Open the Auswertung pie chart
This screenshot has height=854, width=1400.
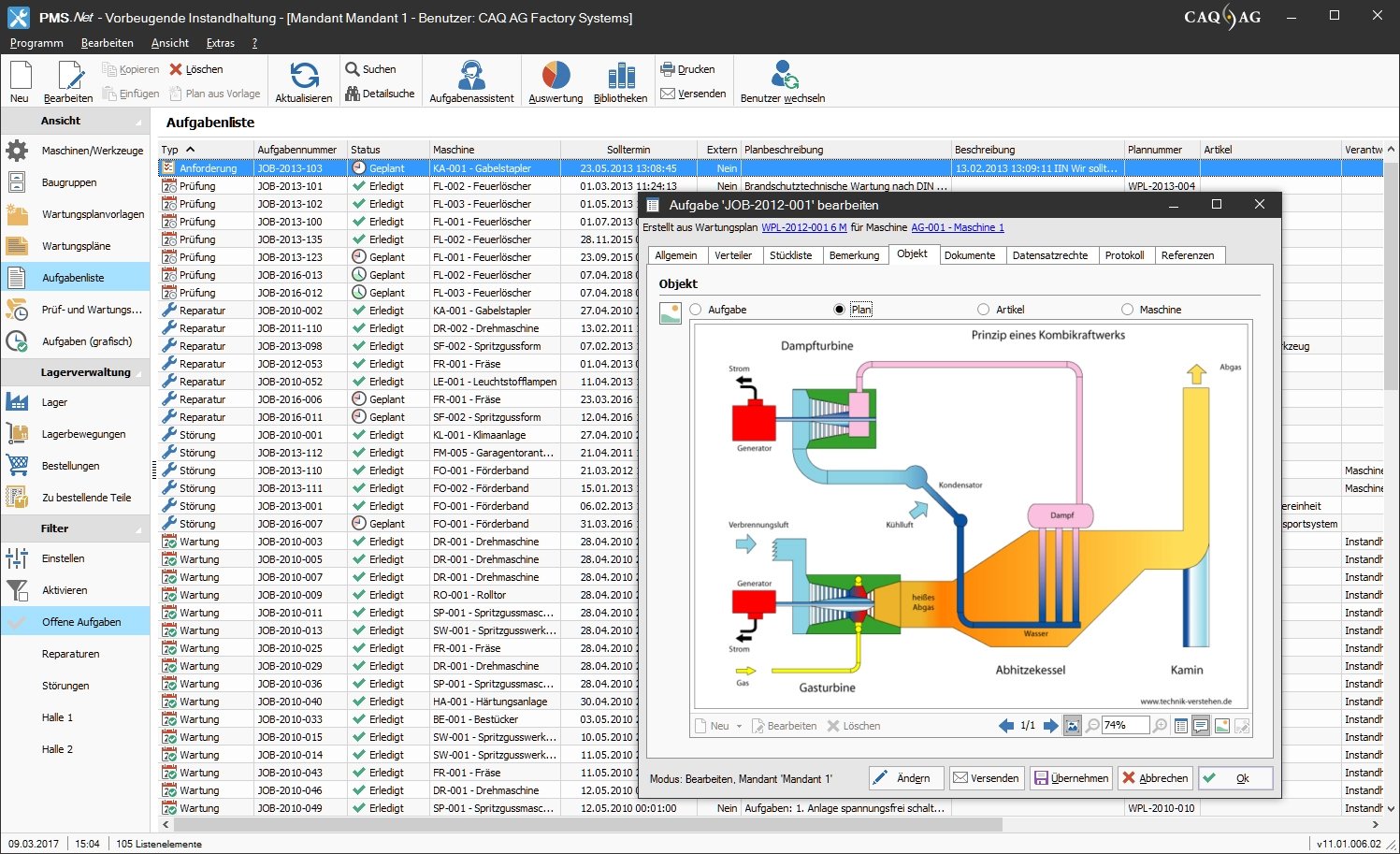coord(556,80)
